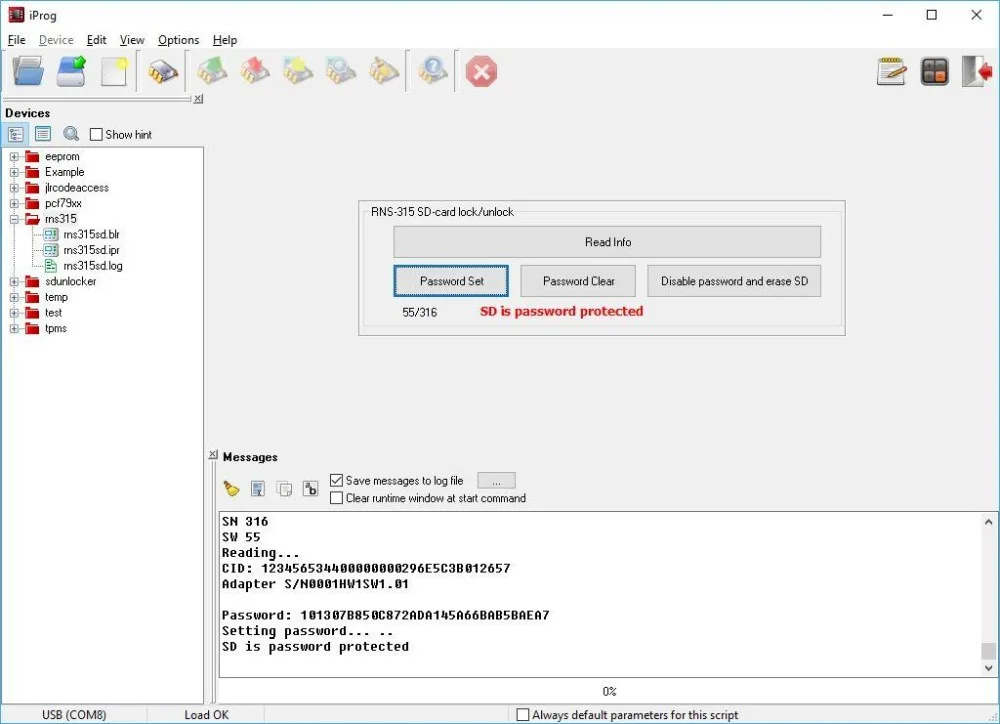This screenshot has width=1000, height=724.
Task: Click the Password Set button
Action: (x=451, y=281)
